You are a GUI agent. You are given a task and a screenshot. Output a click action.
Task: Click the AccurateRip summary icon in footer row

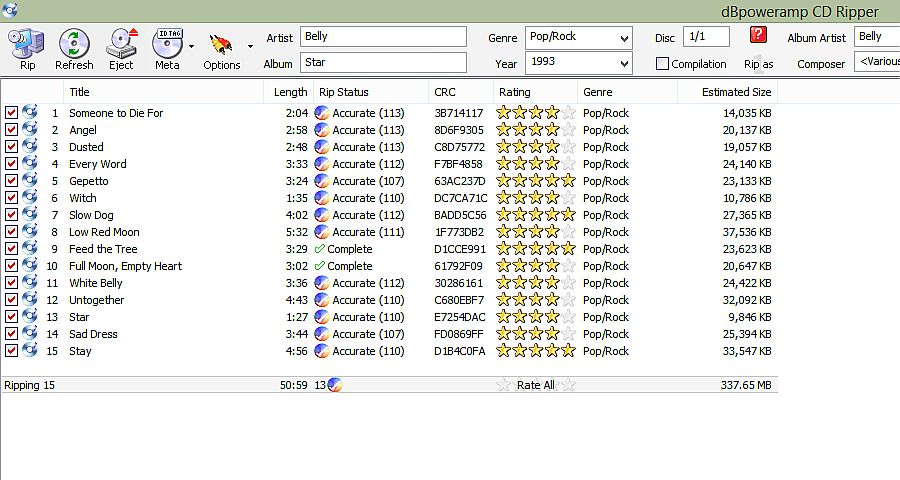[335, 385]
